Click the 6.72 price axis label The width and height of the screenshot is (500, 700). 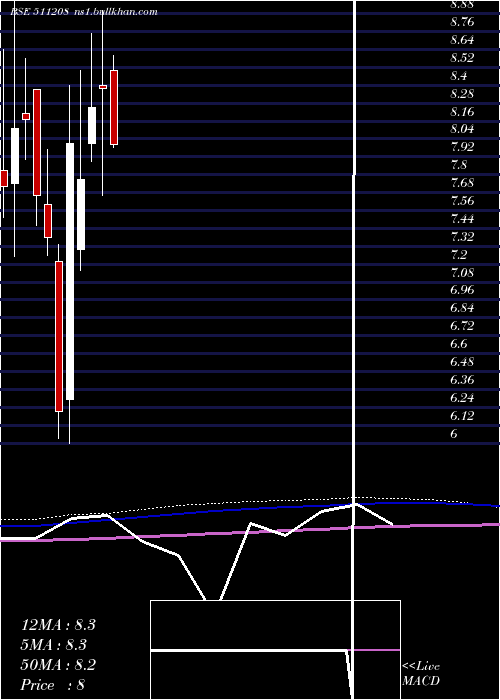(462, 326)
